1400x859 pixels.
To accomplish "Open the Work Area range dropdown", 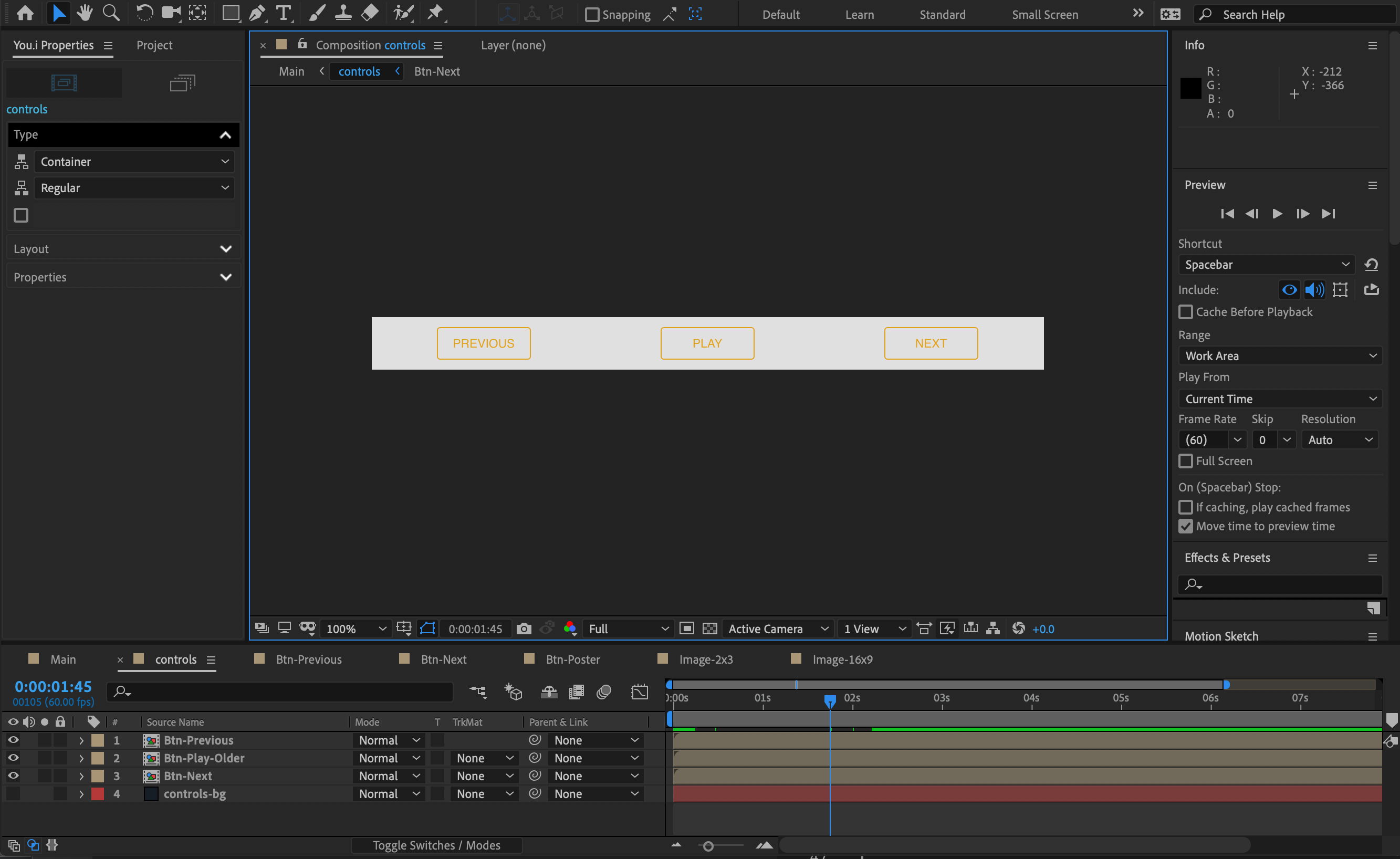I will pyautogui.click(x=1280, y=355).
